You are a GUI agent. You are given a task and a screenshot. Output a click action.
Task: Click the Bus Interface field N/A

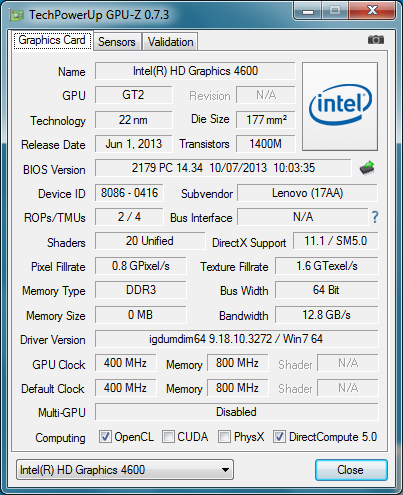(303, 217)
